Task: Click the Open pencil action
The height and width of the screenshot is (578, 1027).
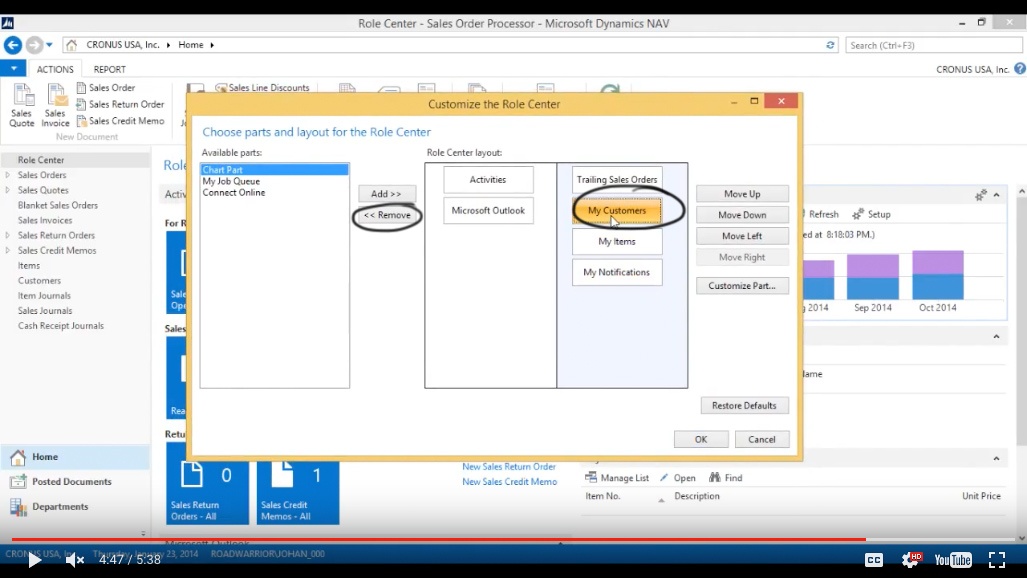Action: pos(678,478)
